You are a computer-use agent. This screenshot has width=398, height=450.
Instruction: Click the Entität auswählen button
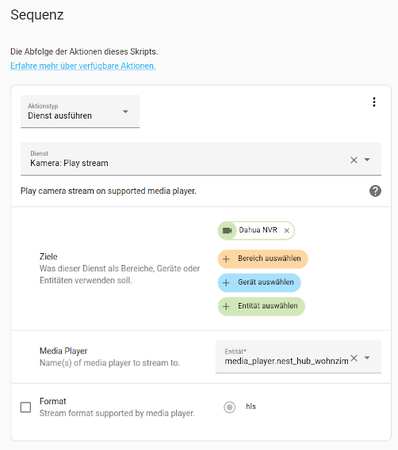point(261,306)
